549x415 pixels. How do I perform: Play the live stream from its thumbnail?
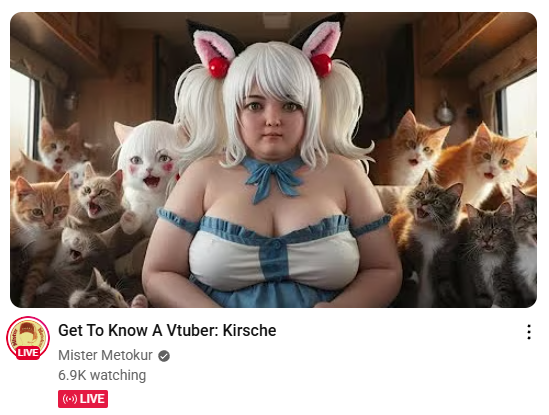tap(273, 160)
